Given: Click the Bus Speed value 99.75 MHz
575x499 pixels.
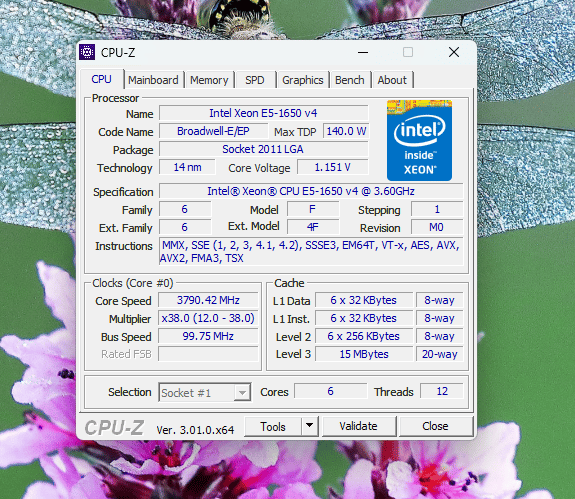Looking at the screenshot, I should (x=208, y=336).
